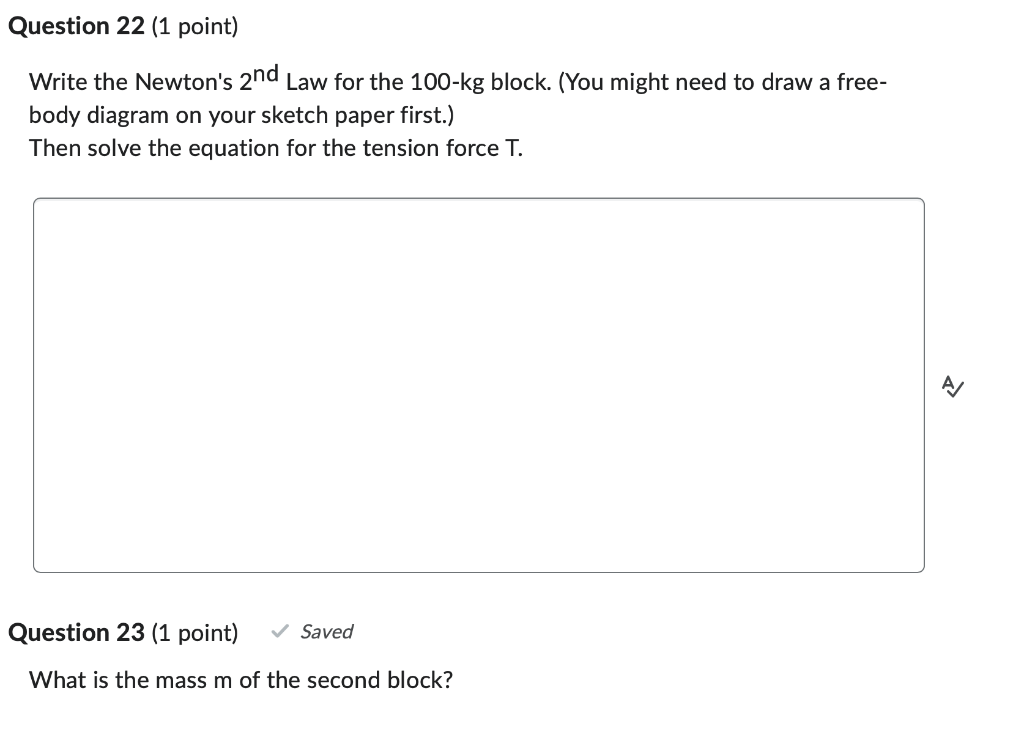The height and width of the screenshot is (729, 1024).
Task: Click the Question 22 heading
Action: pos(75,26)
